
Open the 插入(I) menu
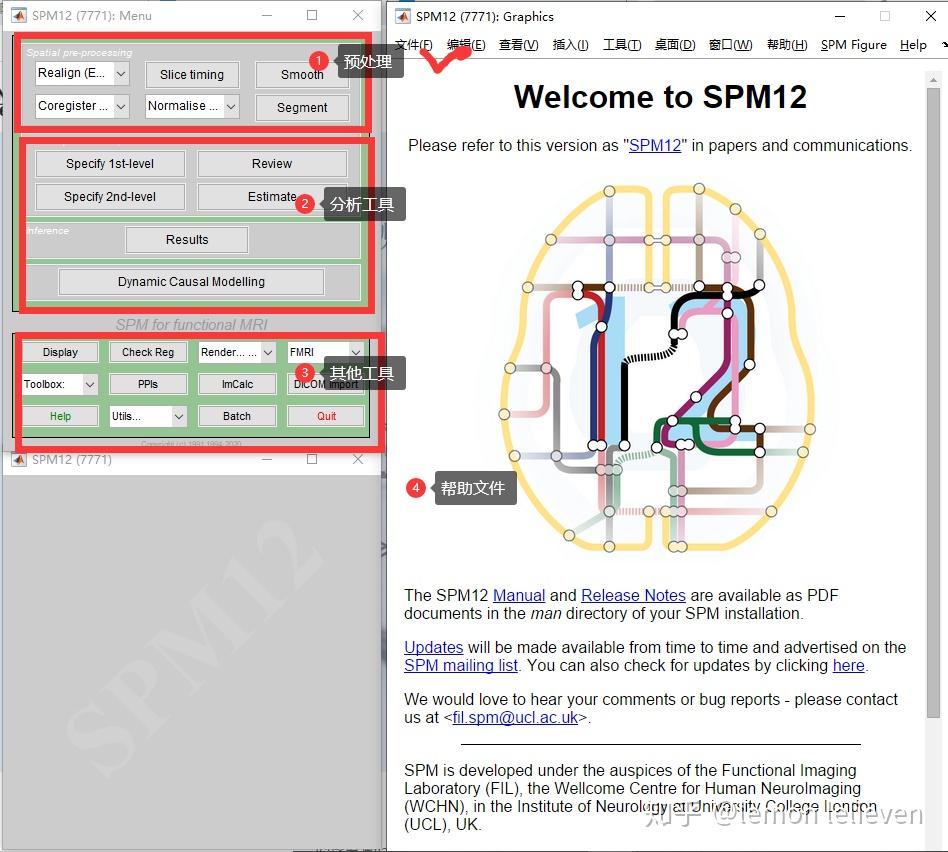coord(571,45)
